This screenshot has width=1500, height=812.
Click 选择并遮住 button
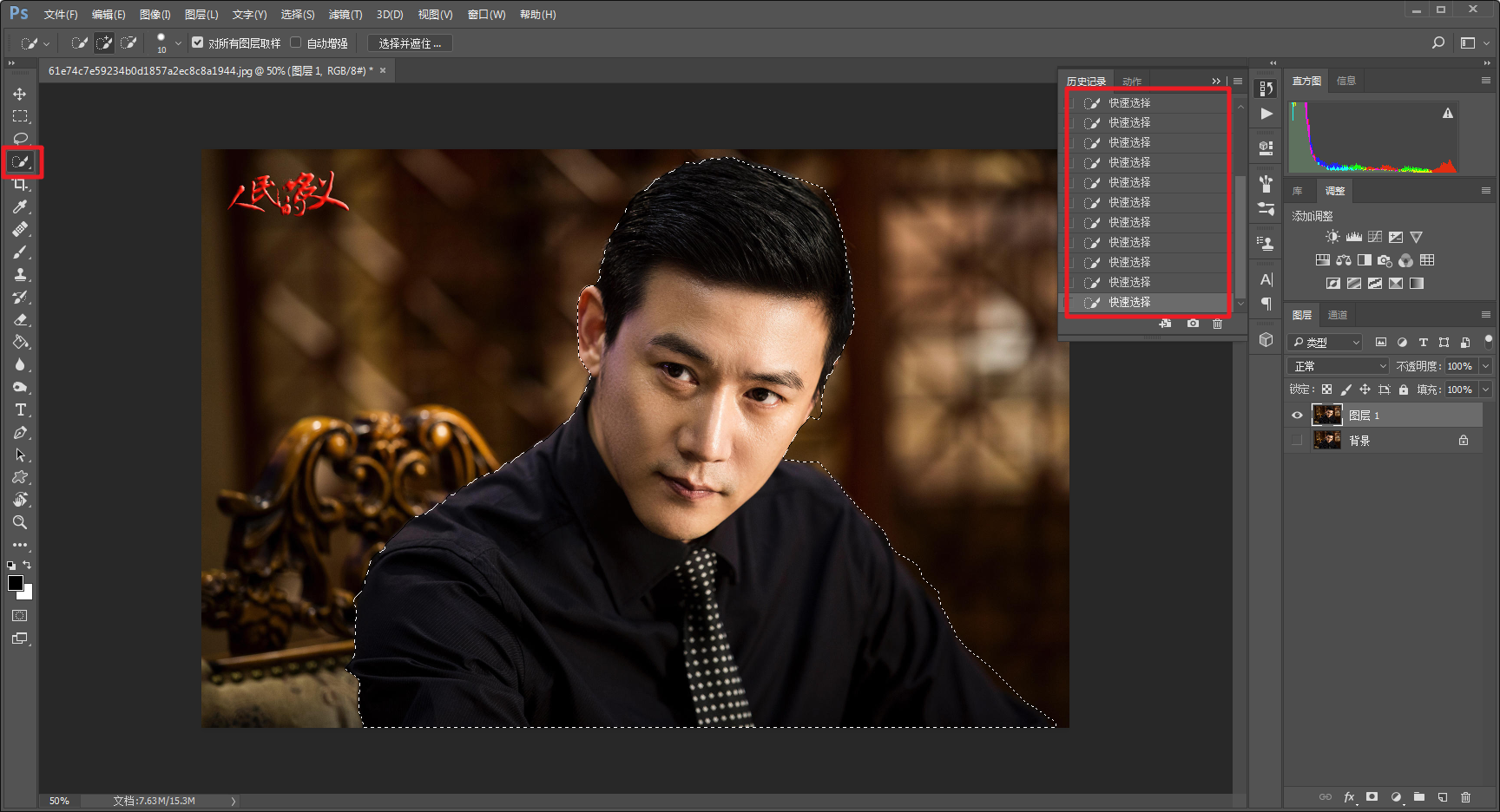(x=410, y=43)
